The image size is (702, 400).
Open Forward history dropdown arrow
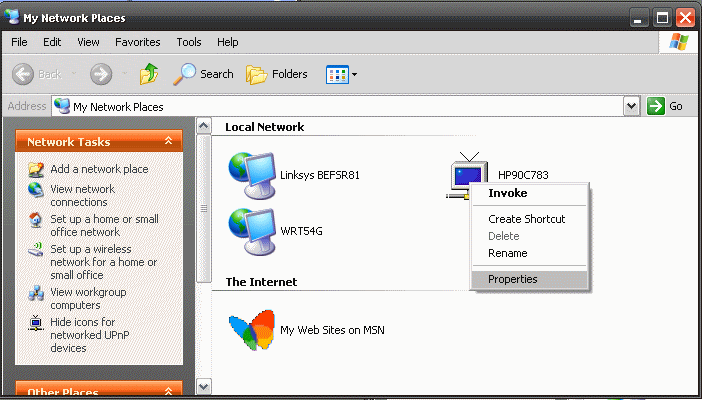[125, 74]
